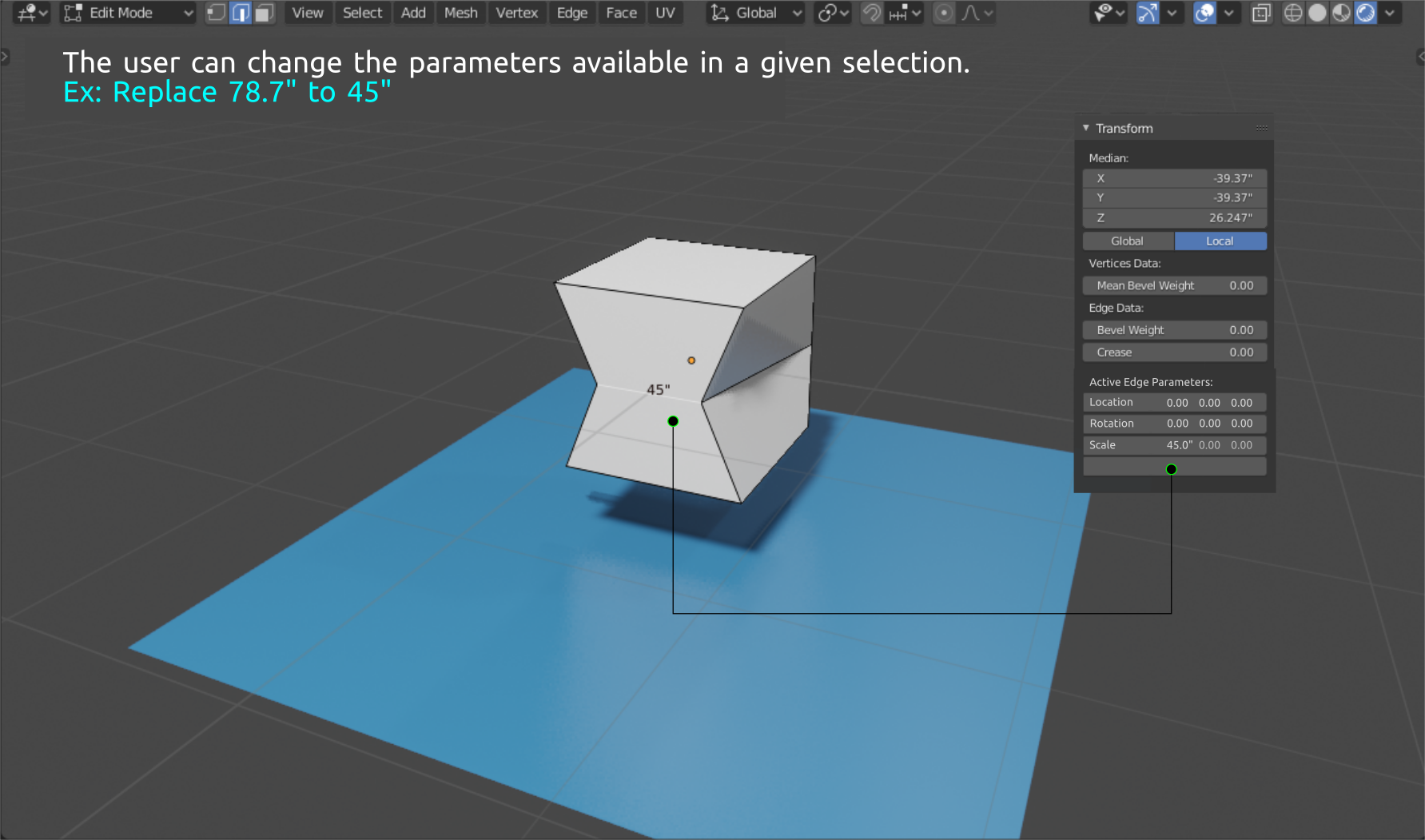Click the Scale 45.0" value
Image resolution: width=1425 pixels, height=840 pixels.
(x=1179, y=445)
